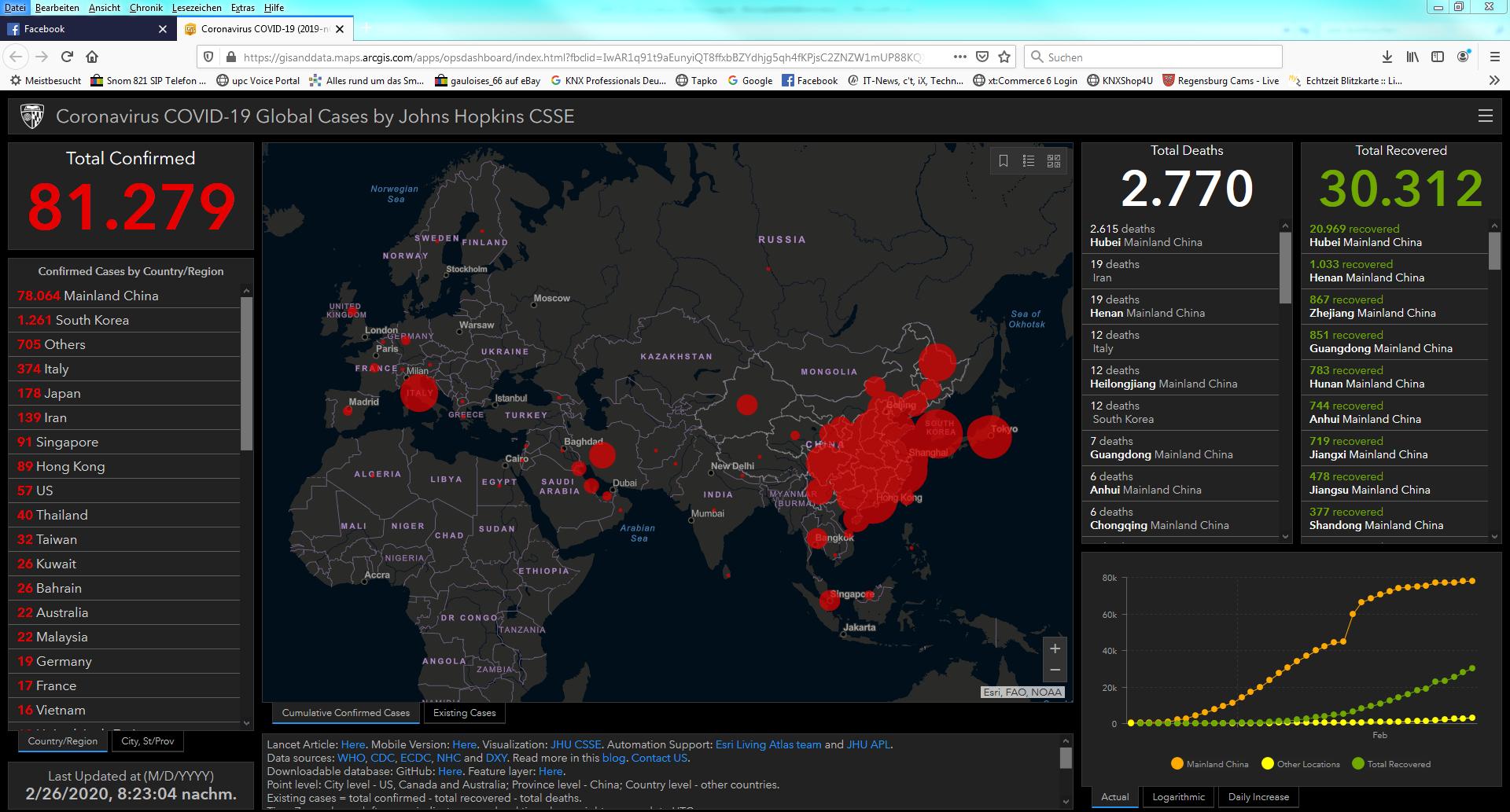Bookmark this page with the star icon

(x=1004, y=57)
